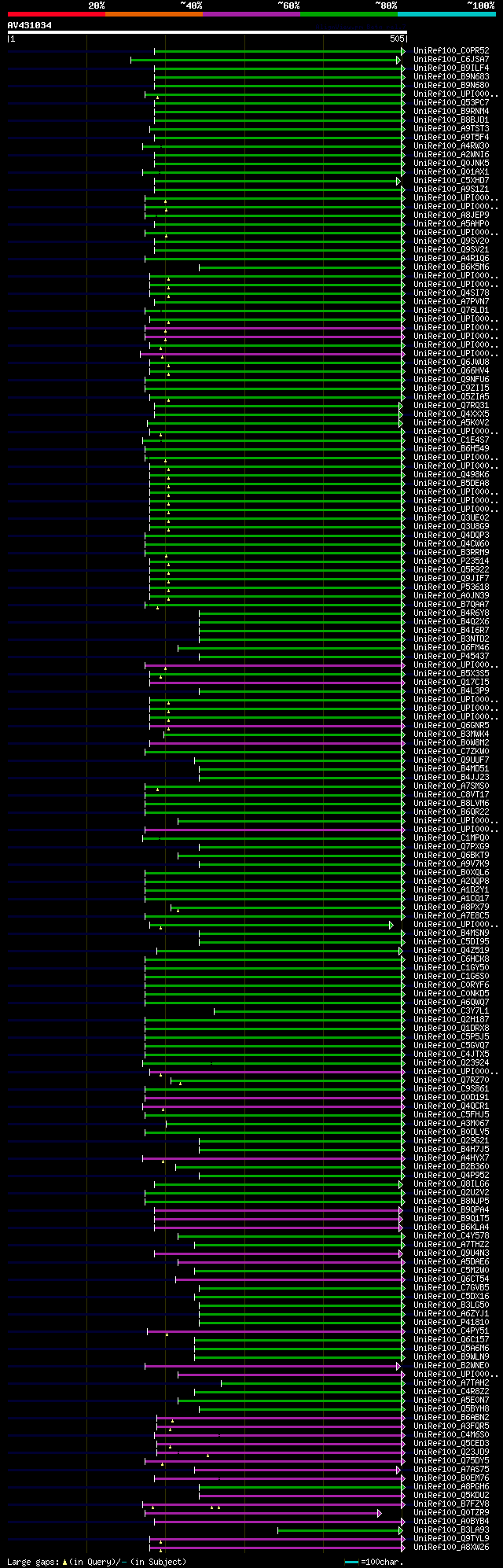Select hit label UniRef100_Q9SV21
The height and width of the screenshot is (1568, 503).
[x=451, y=250]
